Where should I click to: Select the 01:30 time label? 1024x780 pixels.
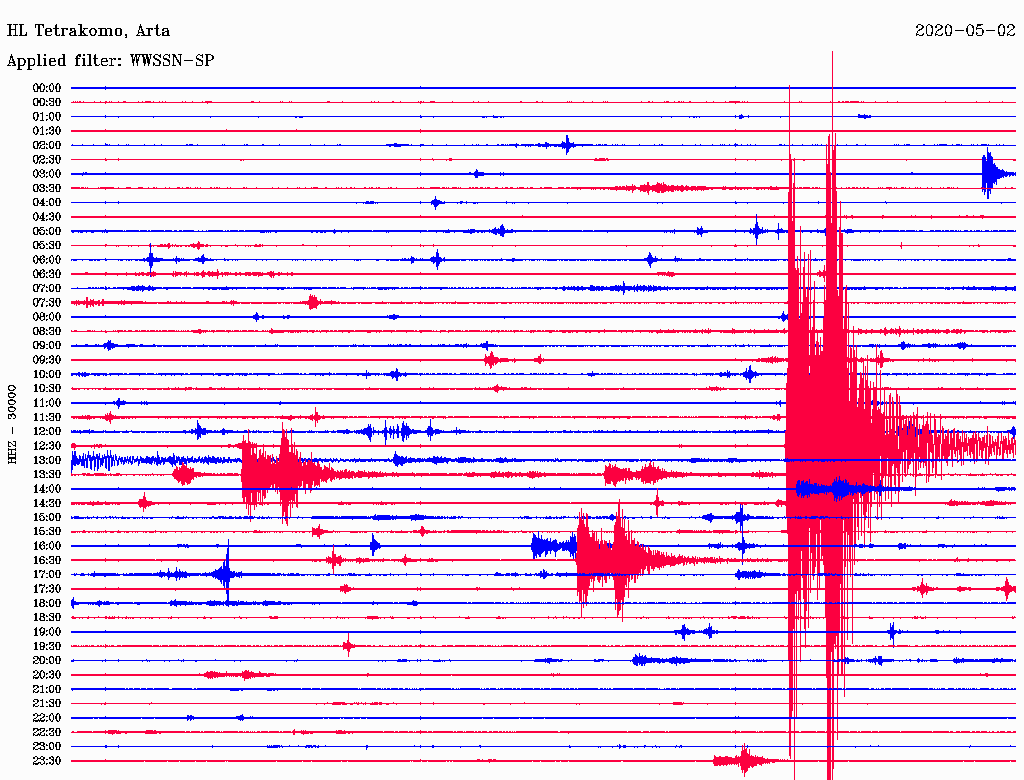click(46, 131)
